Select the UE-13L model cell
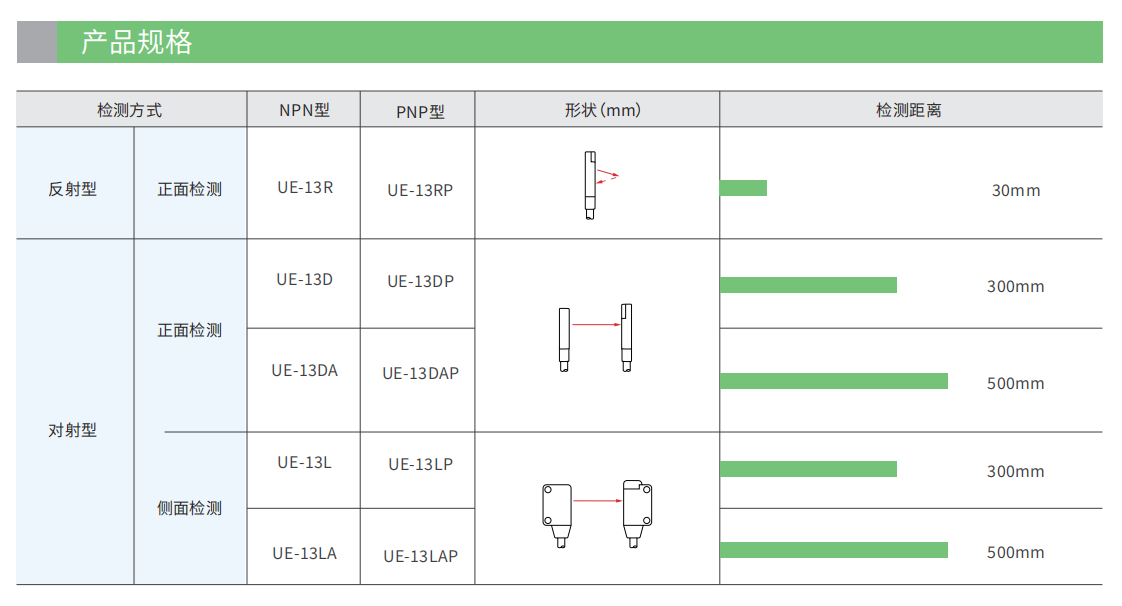This screenshot has width=1122, height=606. pyautogui.click(x=304, y=471)
